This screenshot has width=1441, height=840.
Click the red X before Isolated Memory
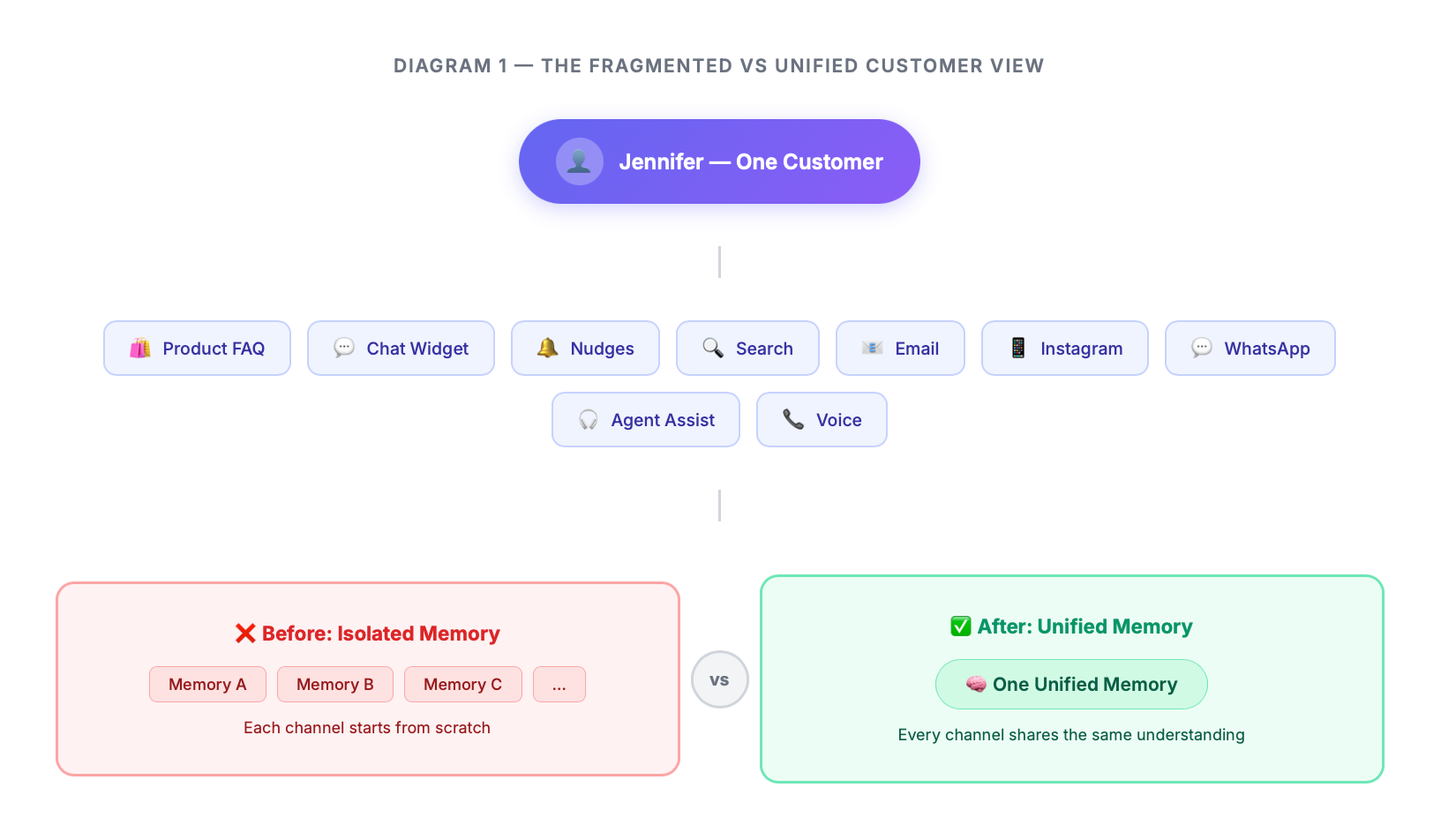(x=245, y=634)
